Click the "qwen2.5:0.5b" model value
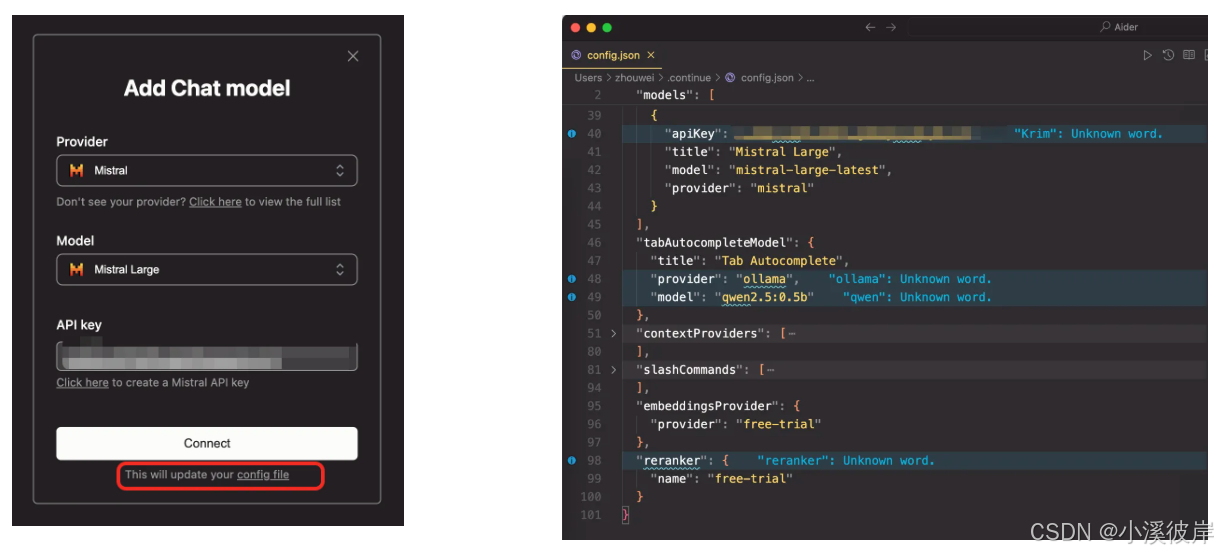The height and width of the screenshot is (552, 1218). click(x=764, y=297)
